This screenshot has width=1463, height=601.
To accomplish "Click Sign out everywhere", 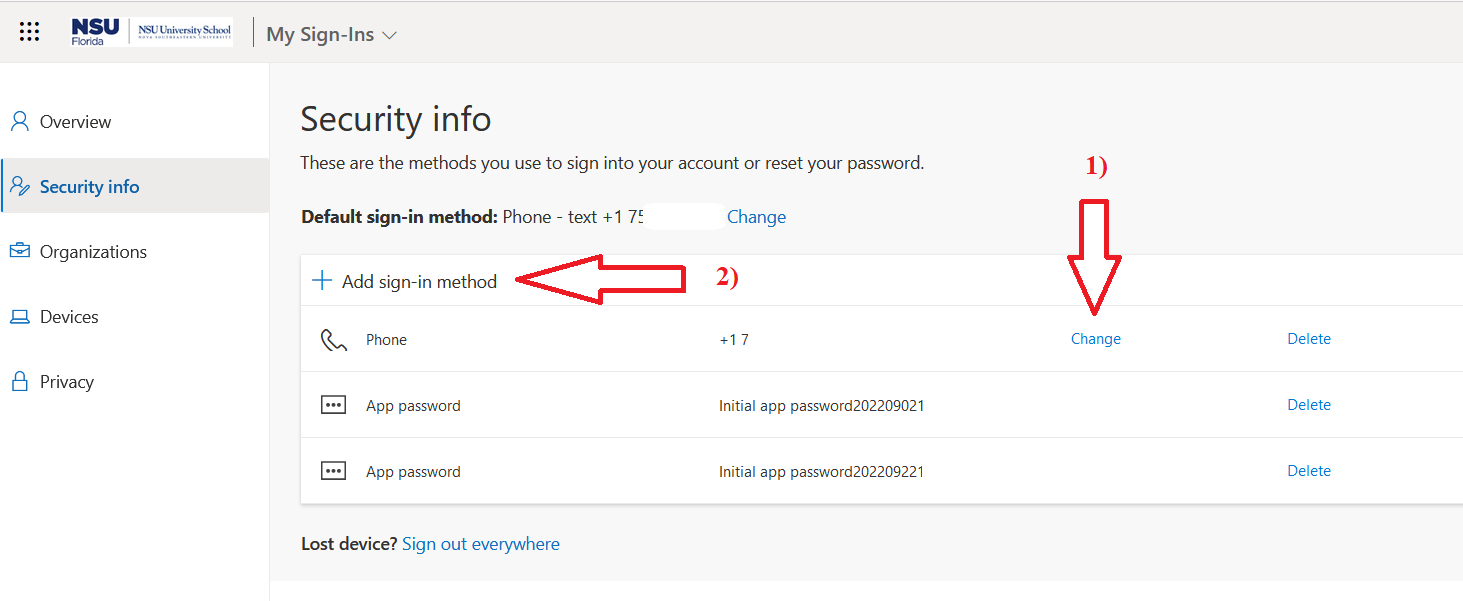I will pos(480,543).
